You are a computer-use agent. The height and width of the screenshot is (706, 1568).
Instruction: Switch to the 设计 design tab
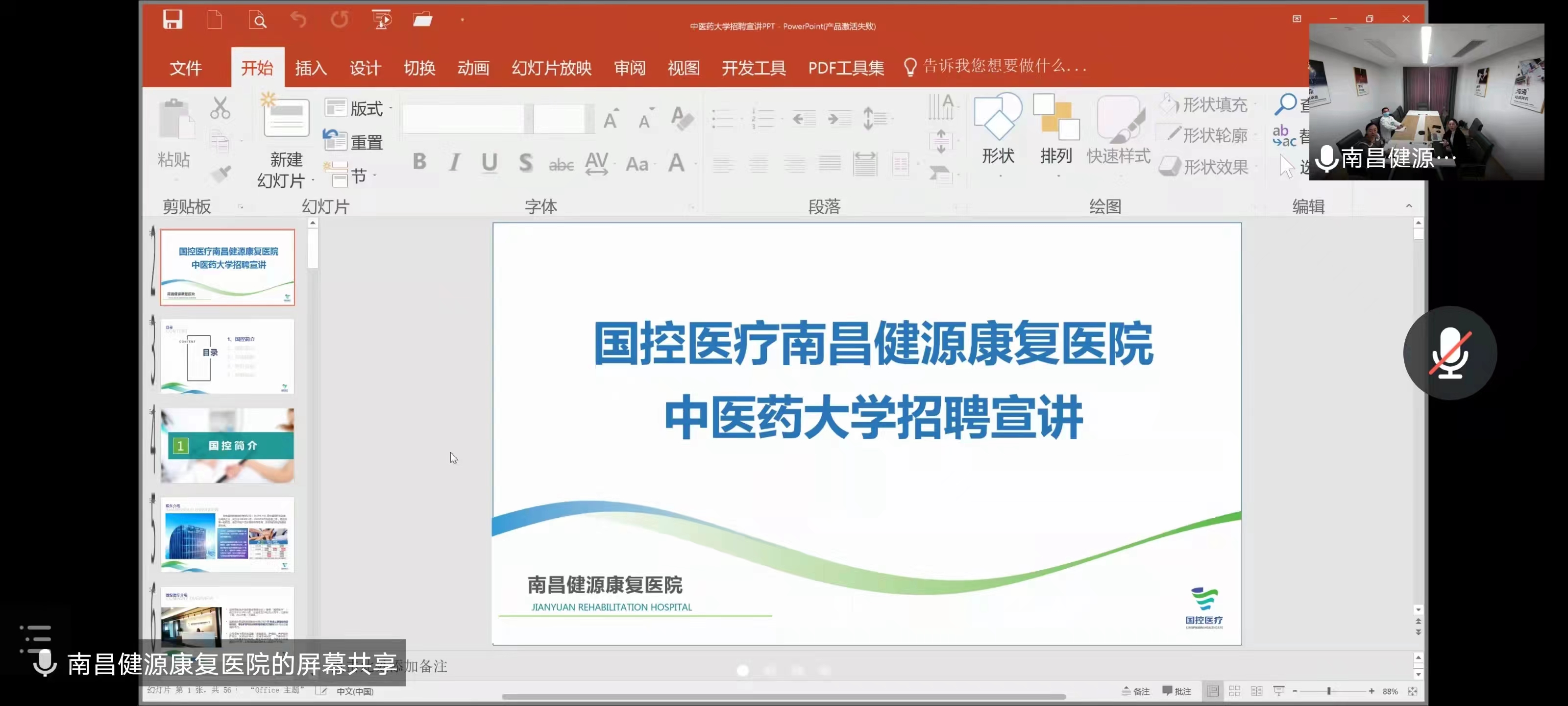point(365,67)
